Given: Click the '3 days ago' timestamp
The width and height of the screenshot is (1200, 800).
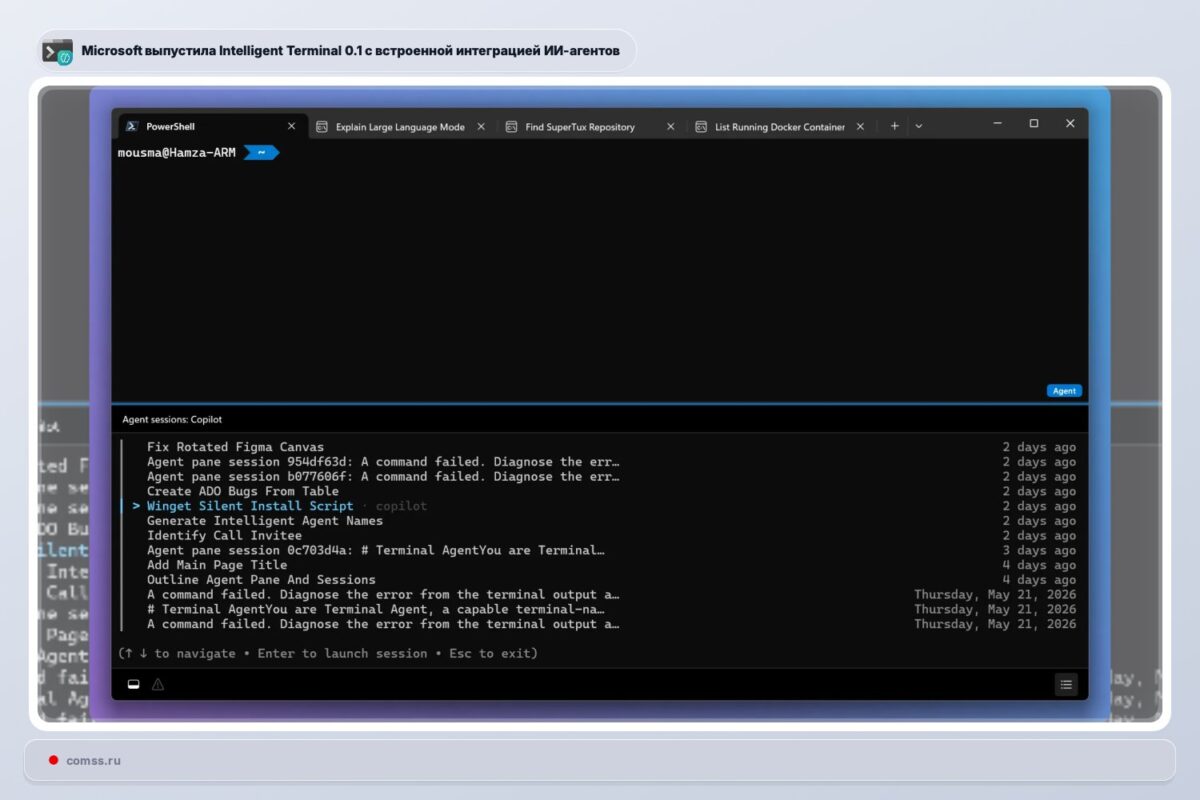Looking at the screenshot, I should click(1039, 550).
